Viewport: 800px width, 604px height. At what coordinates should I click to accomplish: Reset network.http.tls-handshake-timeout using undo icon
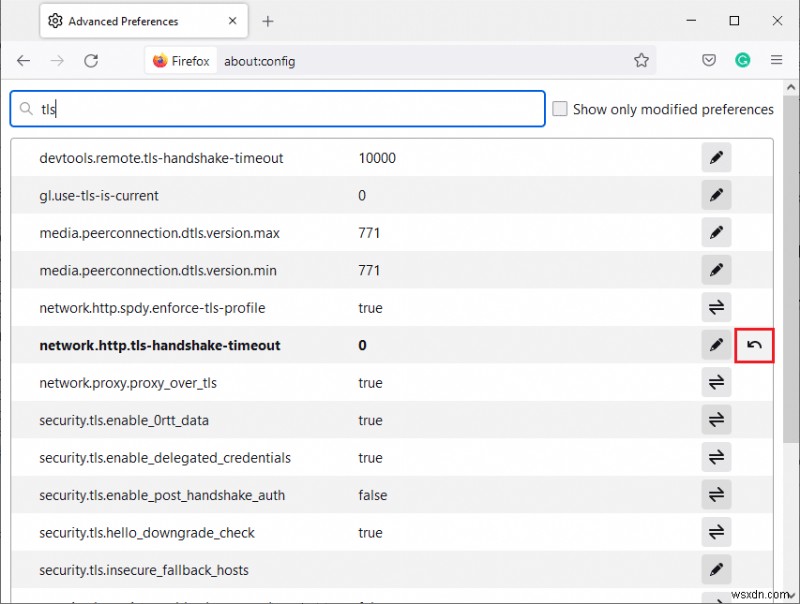point(755,344)
